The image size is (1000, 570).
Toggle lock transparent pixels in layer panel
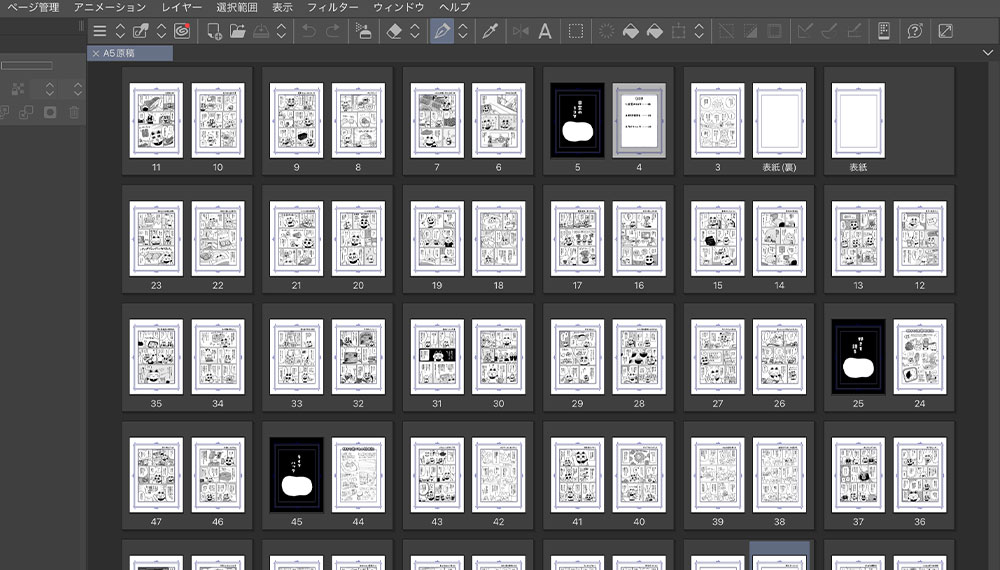click(17, 90)
